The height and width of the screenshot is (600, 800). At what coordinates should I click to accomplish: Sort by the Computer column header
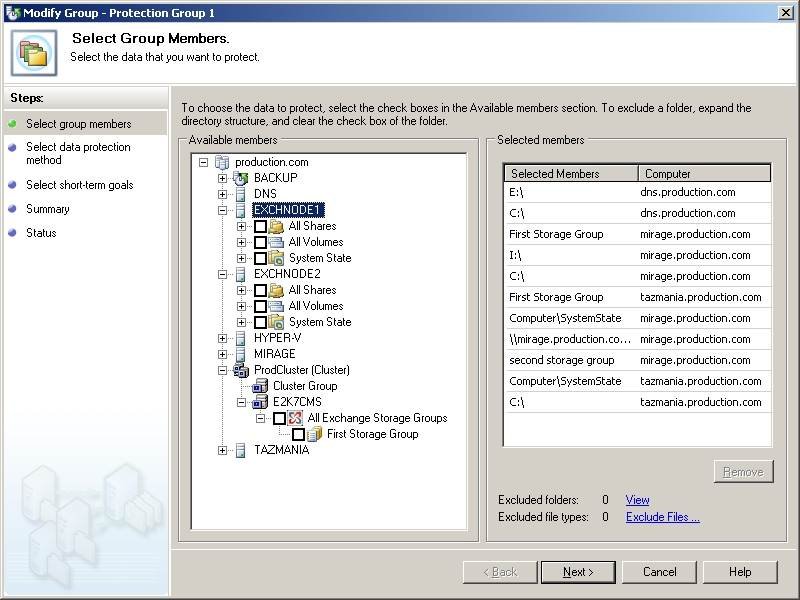703,173
